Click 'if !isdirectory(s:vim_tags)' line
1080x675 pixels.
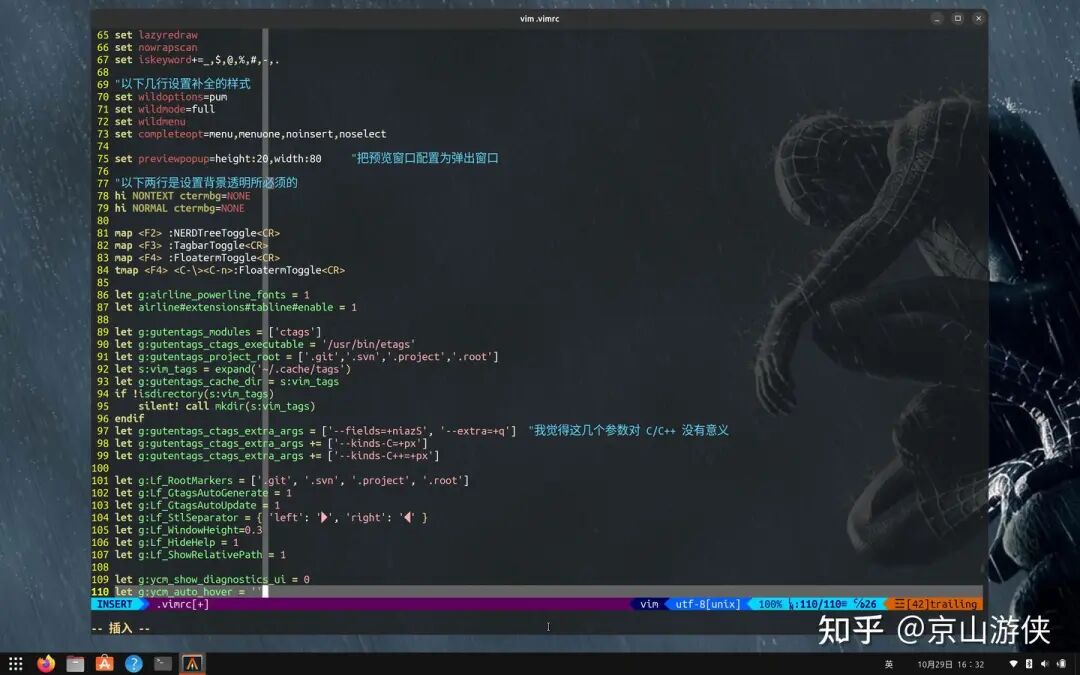195,395
